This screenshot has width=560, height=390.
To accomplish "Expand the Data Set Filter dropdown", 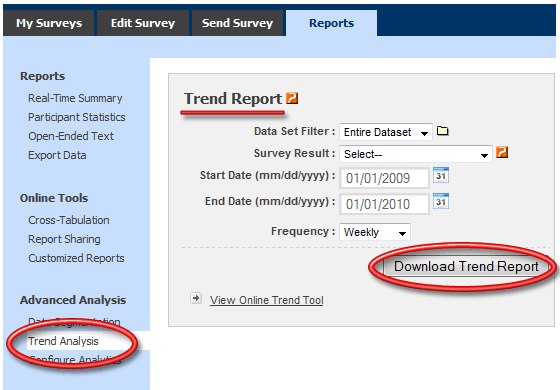I will pos(386,132).
